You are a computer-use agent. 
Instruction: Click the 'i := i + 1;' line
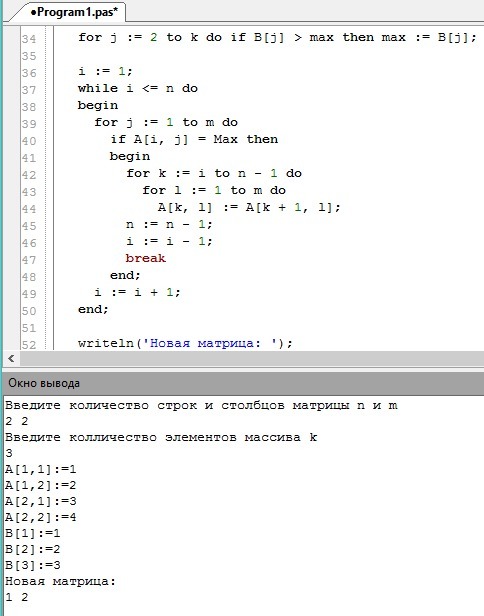click(137, 292)
